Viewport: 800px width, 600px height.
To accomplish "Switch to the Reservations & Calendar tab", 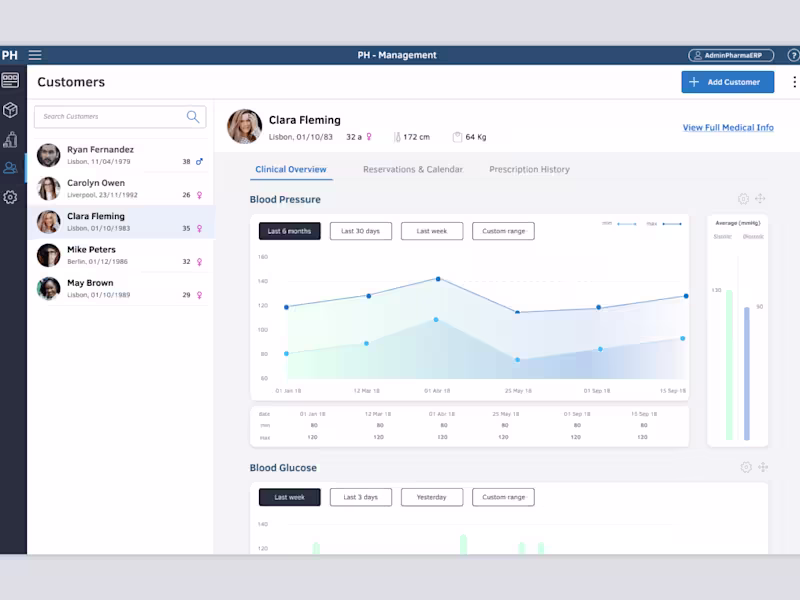I will pos(413,169).
